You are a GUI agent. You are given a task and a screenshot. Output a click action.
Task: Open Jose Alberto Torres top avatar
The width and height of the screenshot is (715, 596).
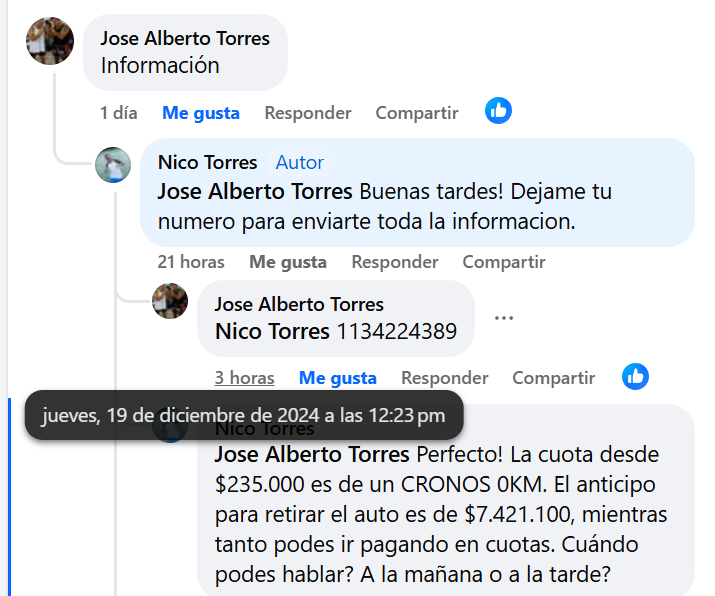(50, 41)
